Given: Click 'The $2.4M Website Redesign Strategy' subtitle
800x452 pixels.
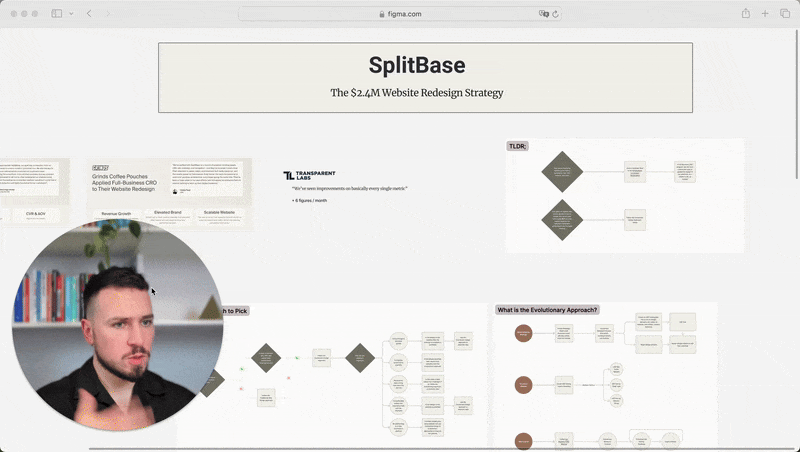Looking at the screenshot, I should [x=417, y=93].
